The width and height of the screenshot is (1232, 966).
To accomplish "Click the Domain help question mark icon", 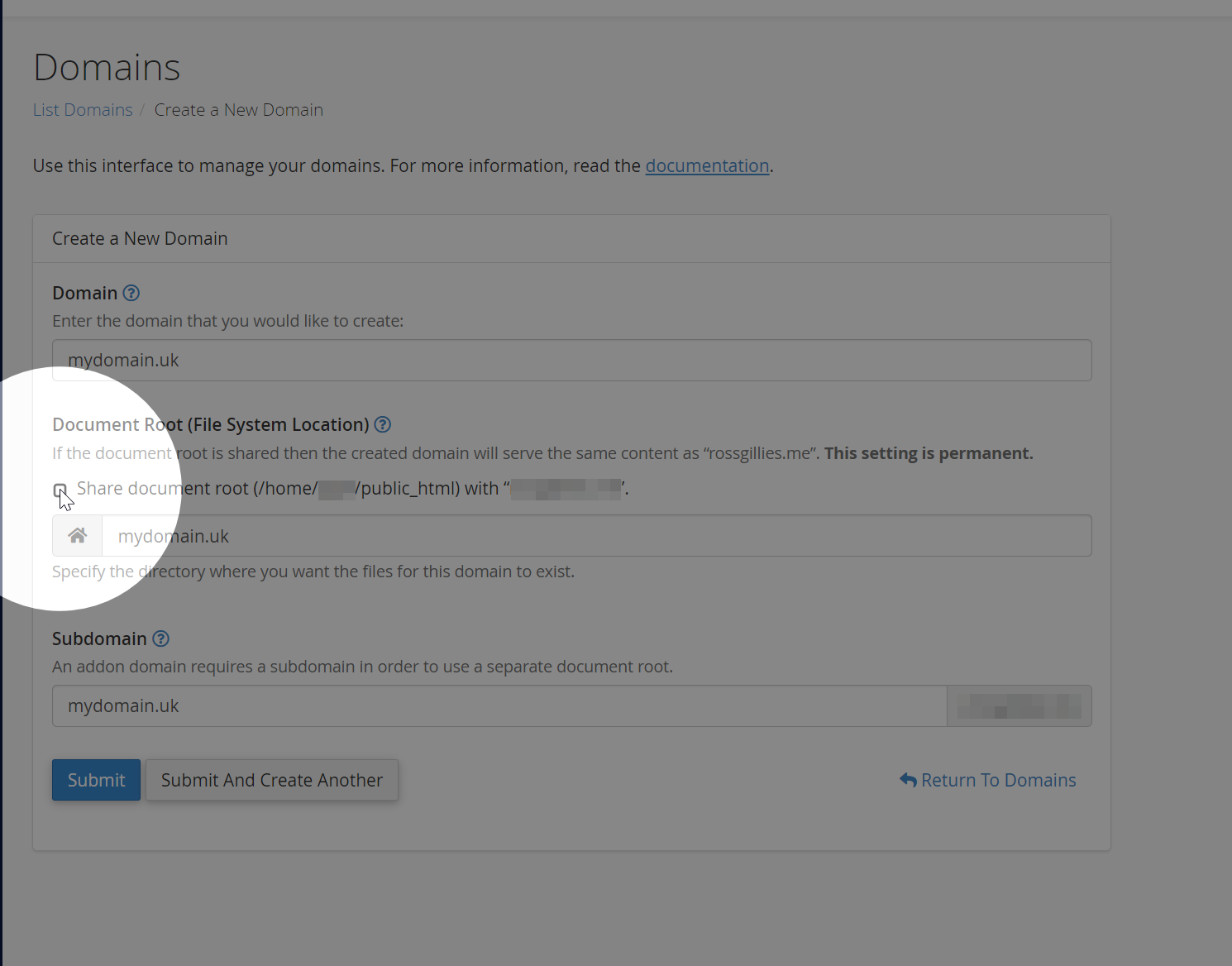I will point(131,293).
